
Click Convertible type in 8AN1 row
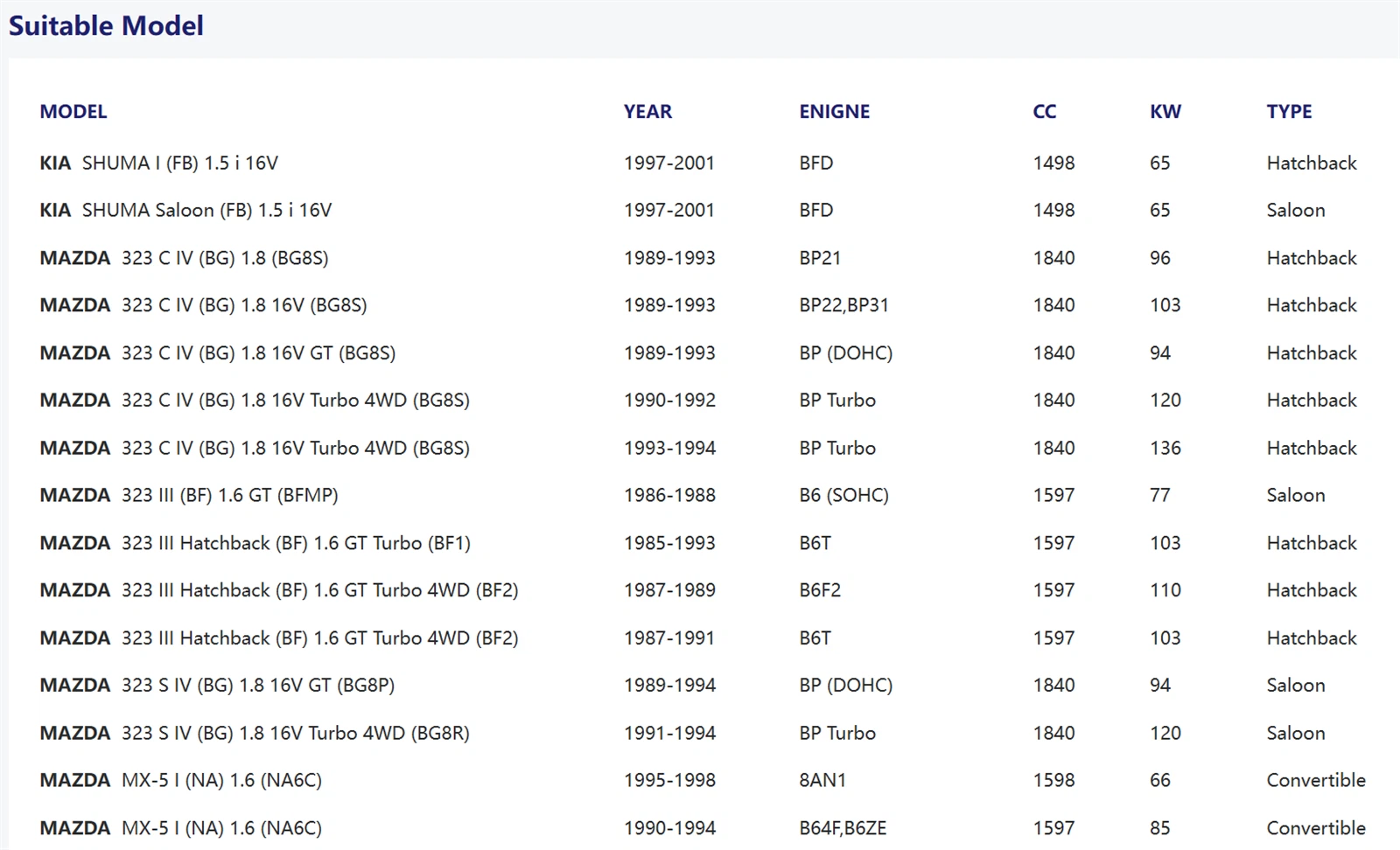[x=1316, y=780]
